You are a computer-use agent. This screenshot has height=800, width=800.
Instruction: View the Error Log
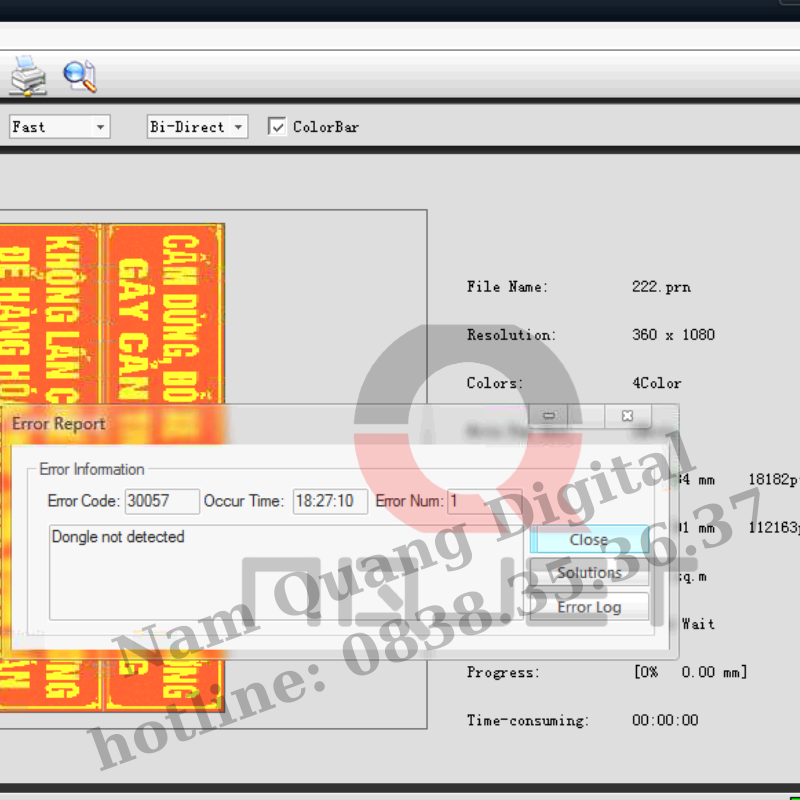coord(589,607)
